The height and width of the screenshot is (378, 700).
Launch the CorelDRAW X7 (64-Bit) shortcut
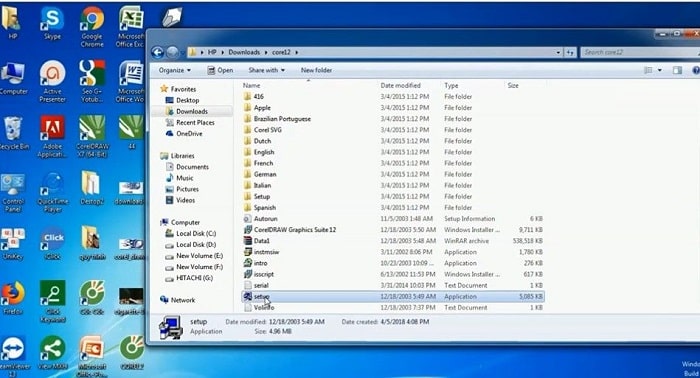(92, 137)
